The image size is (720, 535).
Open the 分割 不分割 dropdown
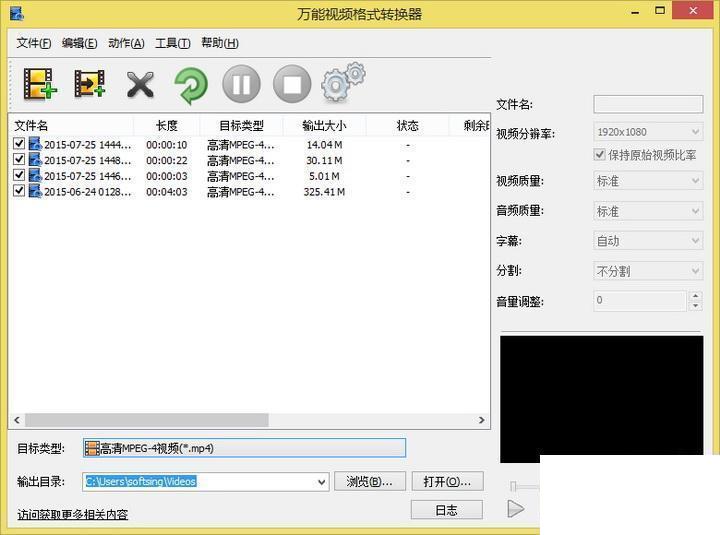click(648, 271)
